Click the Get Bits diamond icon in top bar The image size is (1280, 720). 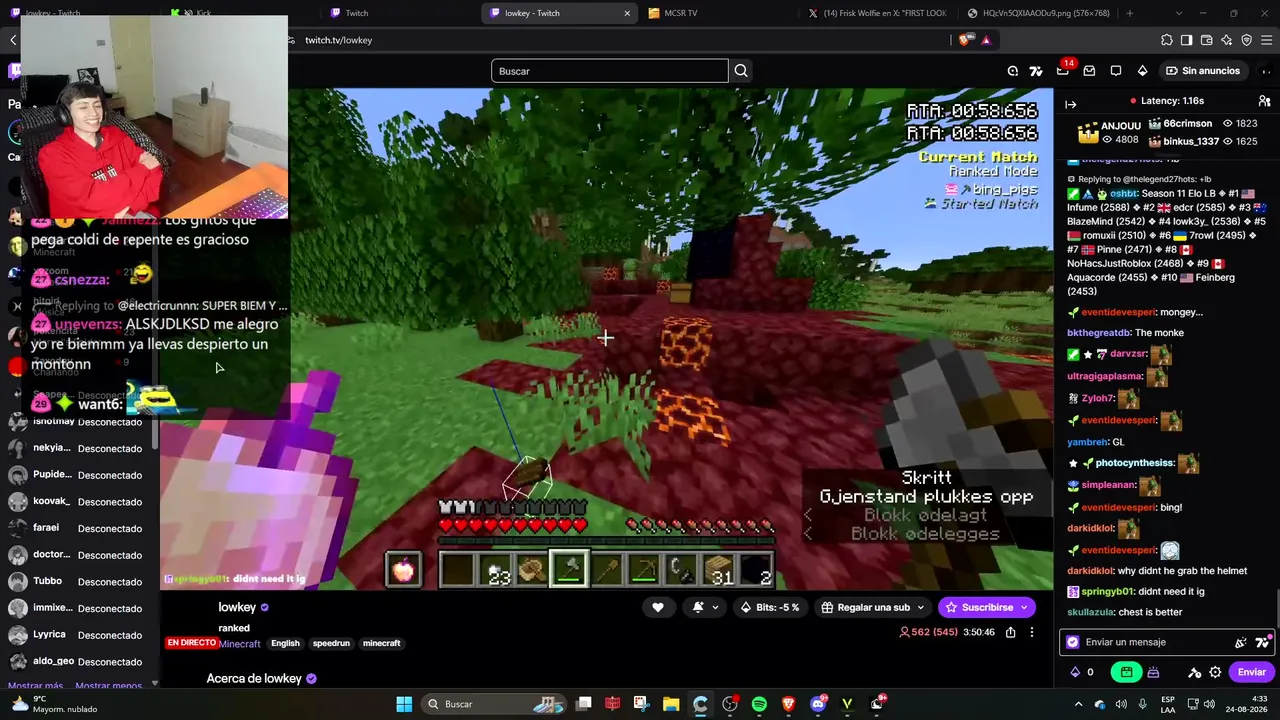(1142, 71)
